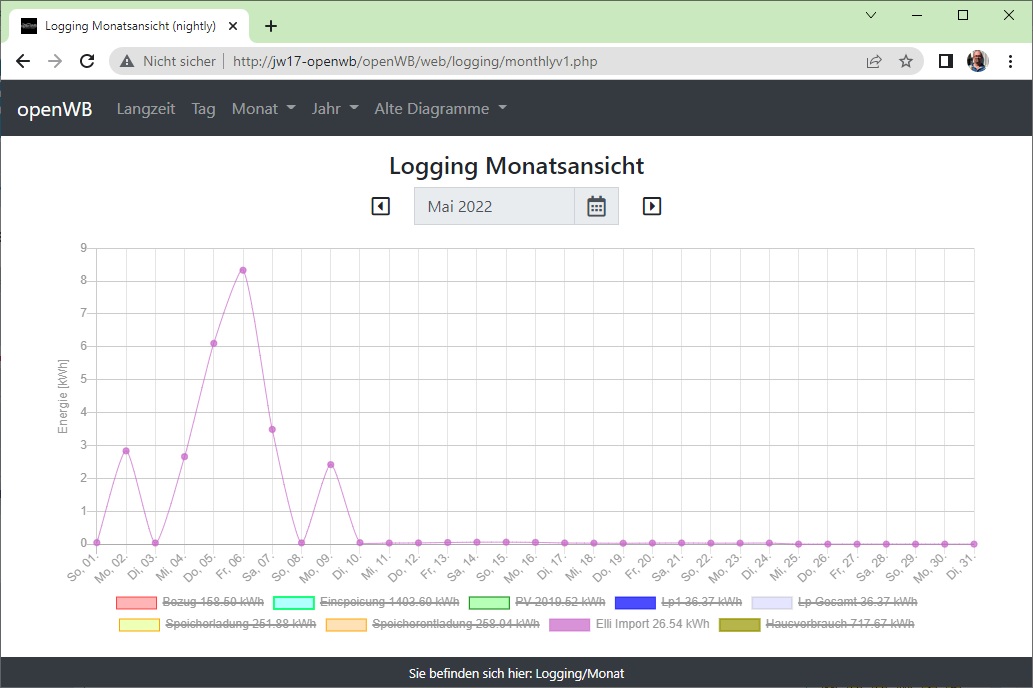The image size is (1033, 688).
Task: Navigate back with browser arrow
Action: [23, 61]
